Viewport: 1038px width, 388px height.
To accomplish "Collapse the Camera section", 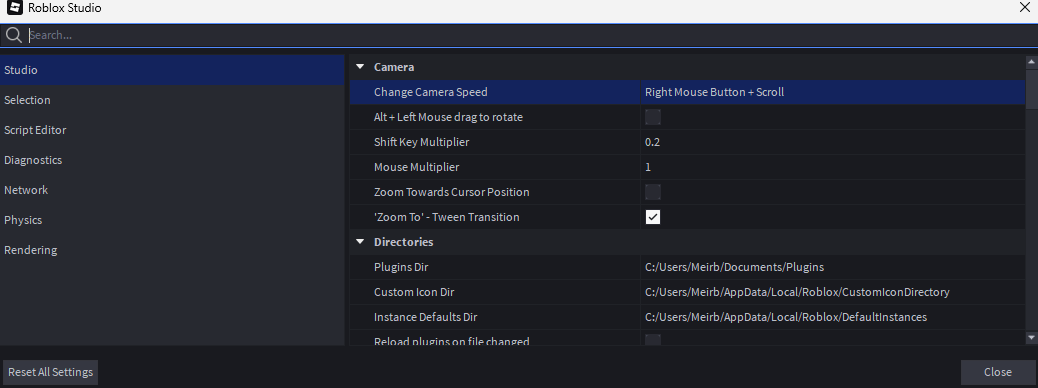I will [x=360, y=67].
